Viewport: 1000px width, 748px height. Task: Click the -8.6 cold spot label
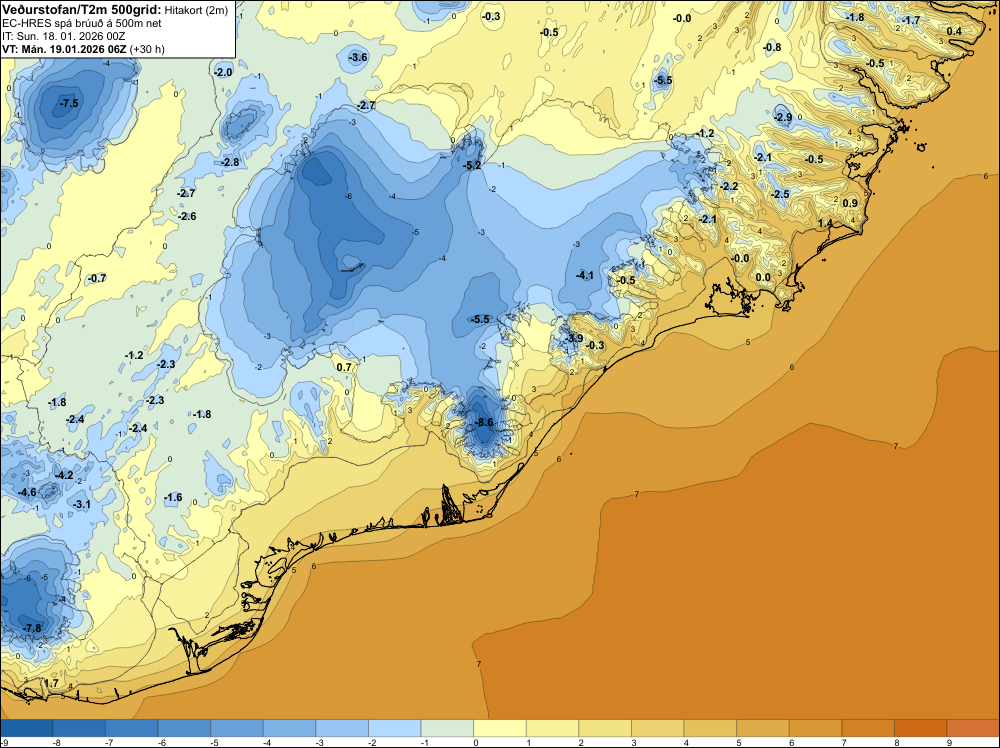pos(485,422)
